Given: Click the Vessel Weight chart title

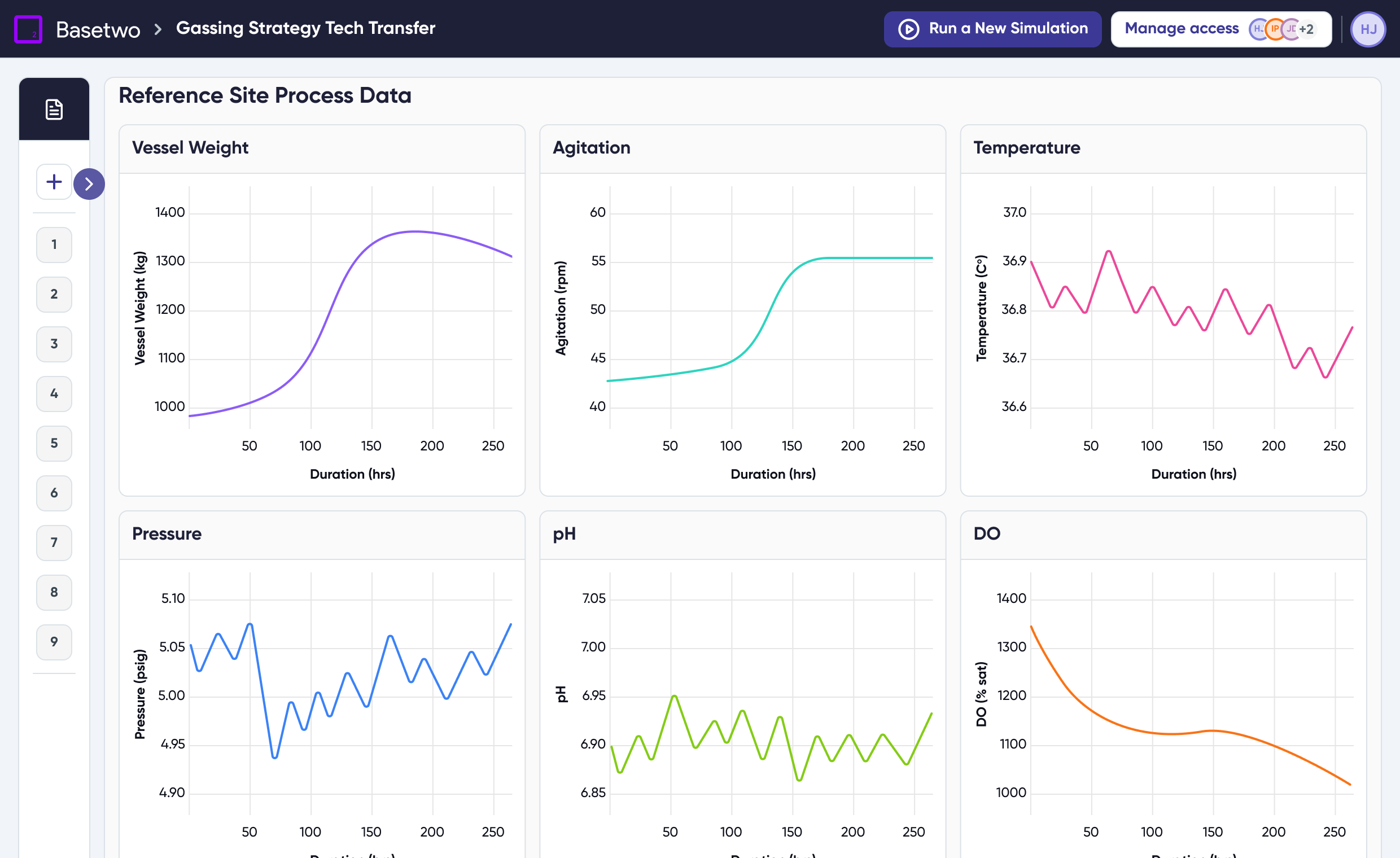Looking at the screenshot, I should pyautogui.click(x=190, y=148).
